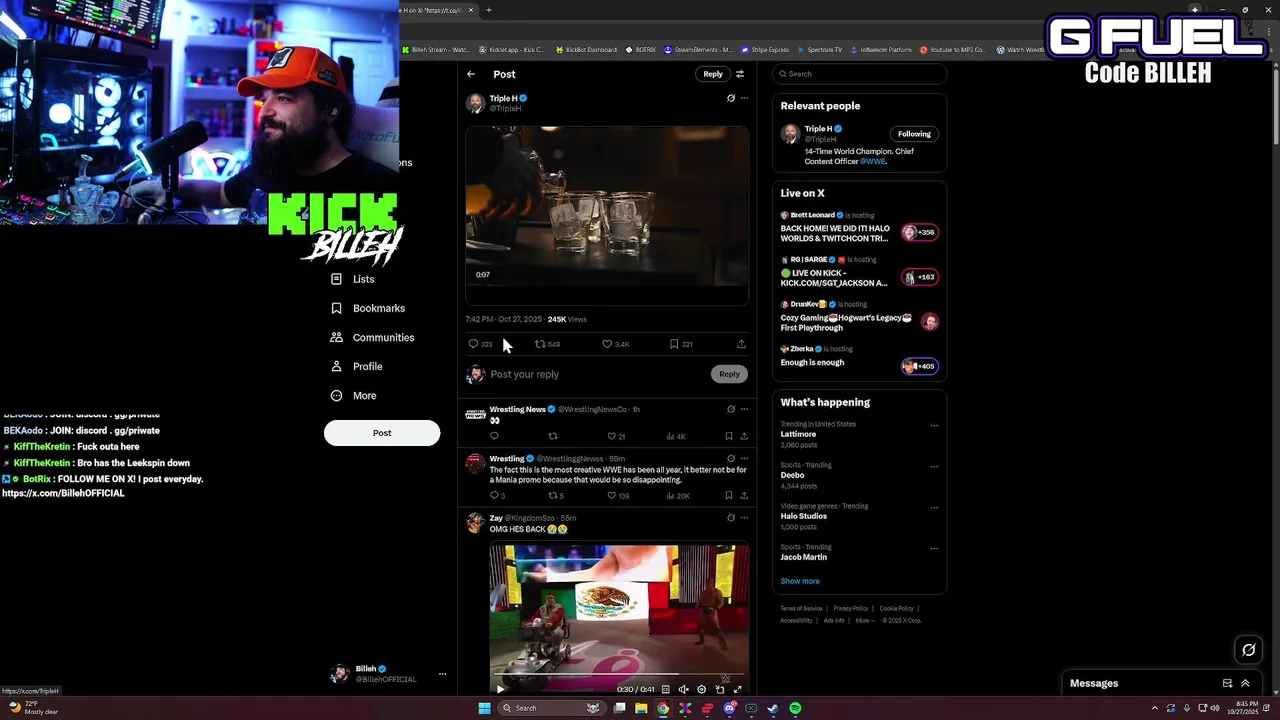Click the X search box
The image size is (1280, 720).
859,74
